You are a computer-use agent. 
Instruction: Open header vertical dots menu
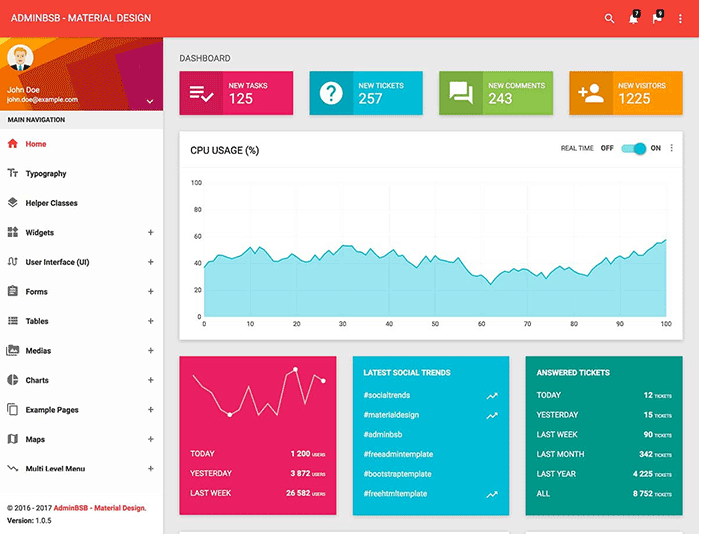pyautogui.click(x=680, y=18)
